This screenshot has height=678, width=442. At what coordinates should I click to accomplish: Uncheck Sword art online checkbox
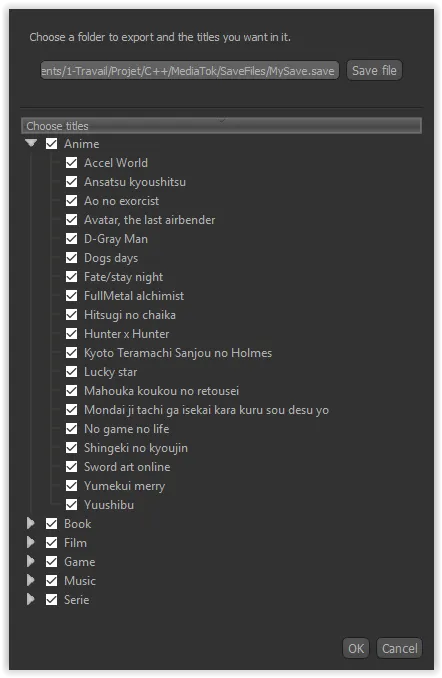click(71, 467)
